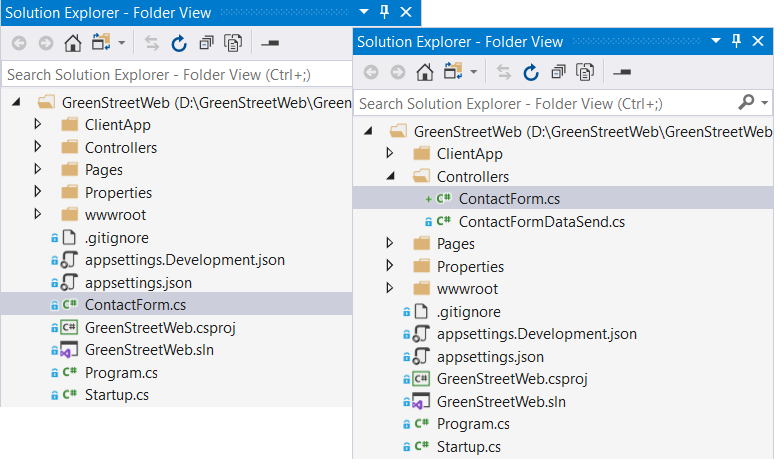784x466 pixels.
Task: Select GreenStreetWeb.sln in left panel
Action: (150, 350)
